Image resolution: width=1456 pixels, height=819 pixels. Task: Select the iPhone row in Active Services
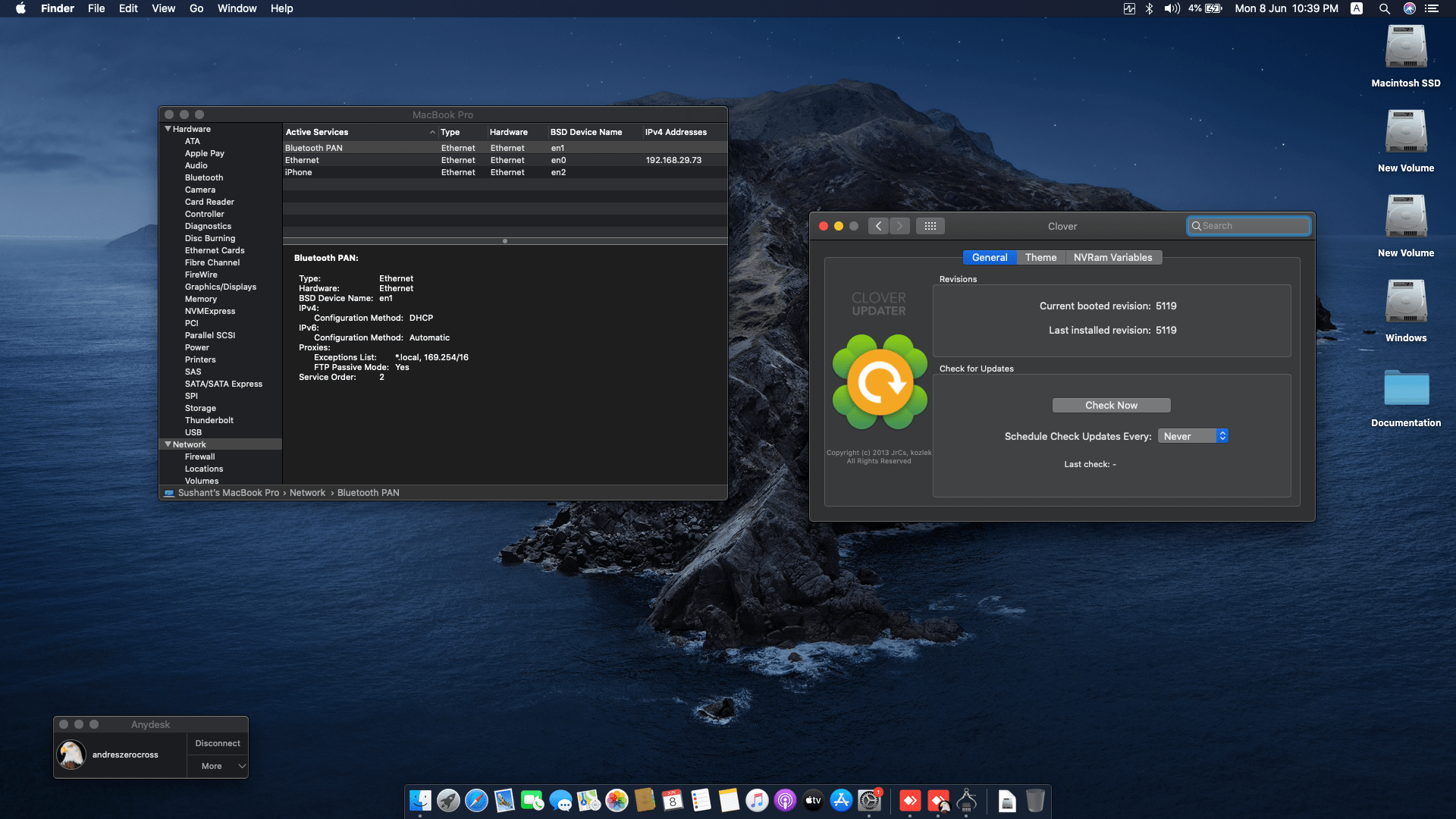(x=505, y=172)
